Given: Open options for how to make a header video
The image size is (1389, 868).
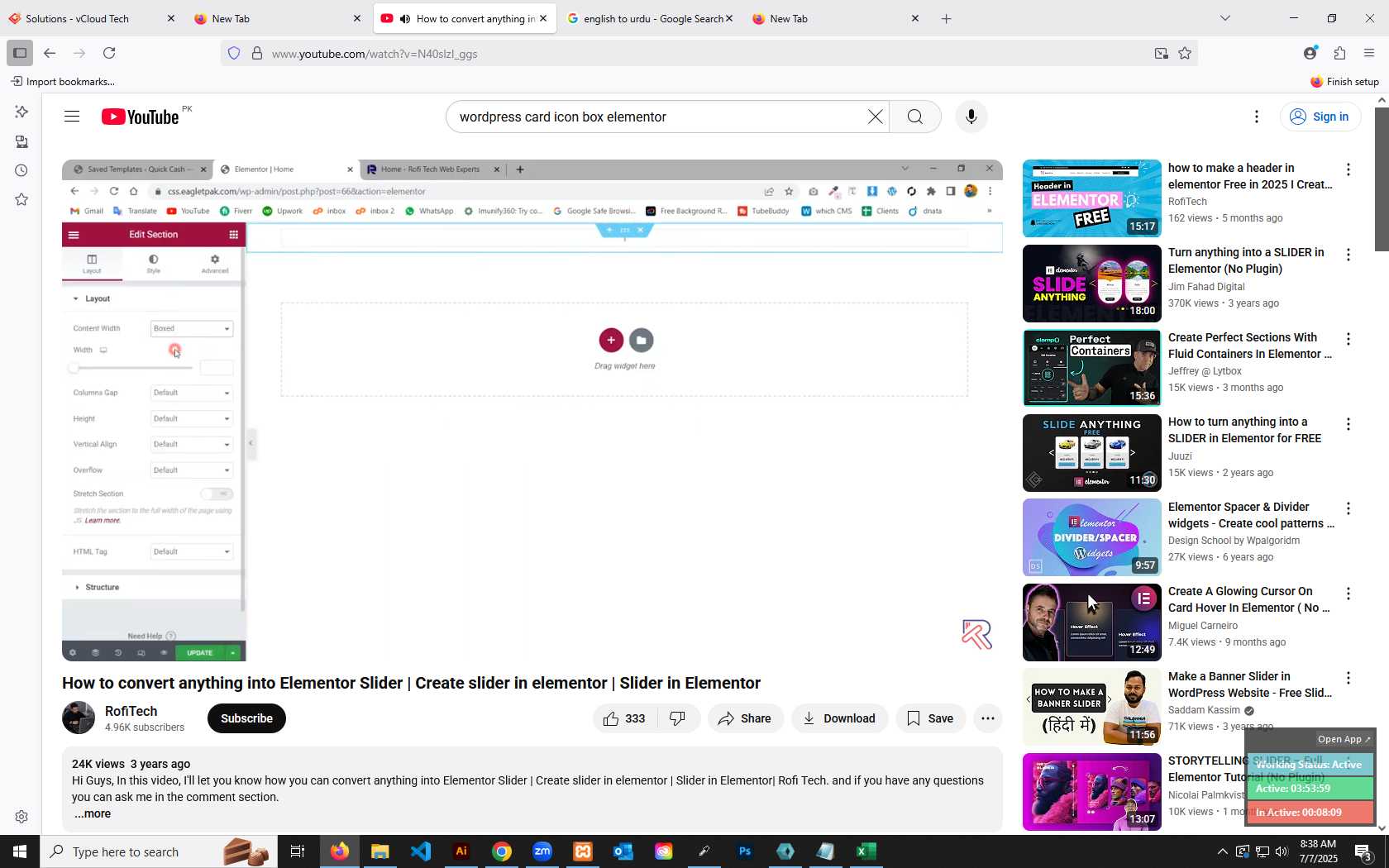Looking at the screenshot, I should [1348, 169].
